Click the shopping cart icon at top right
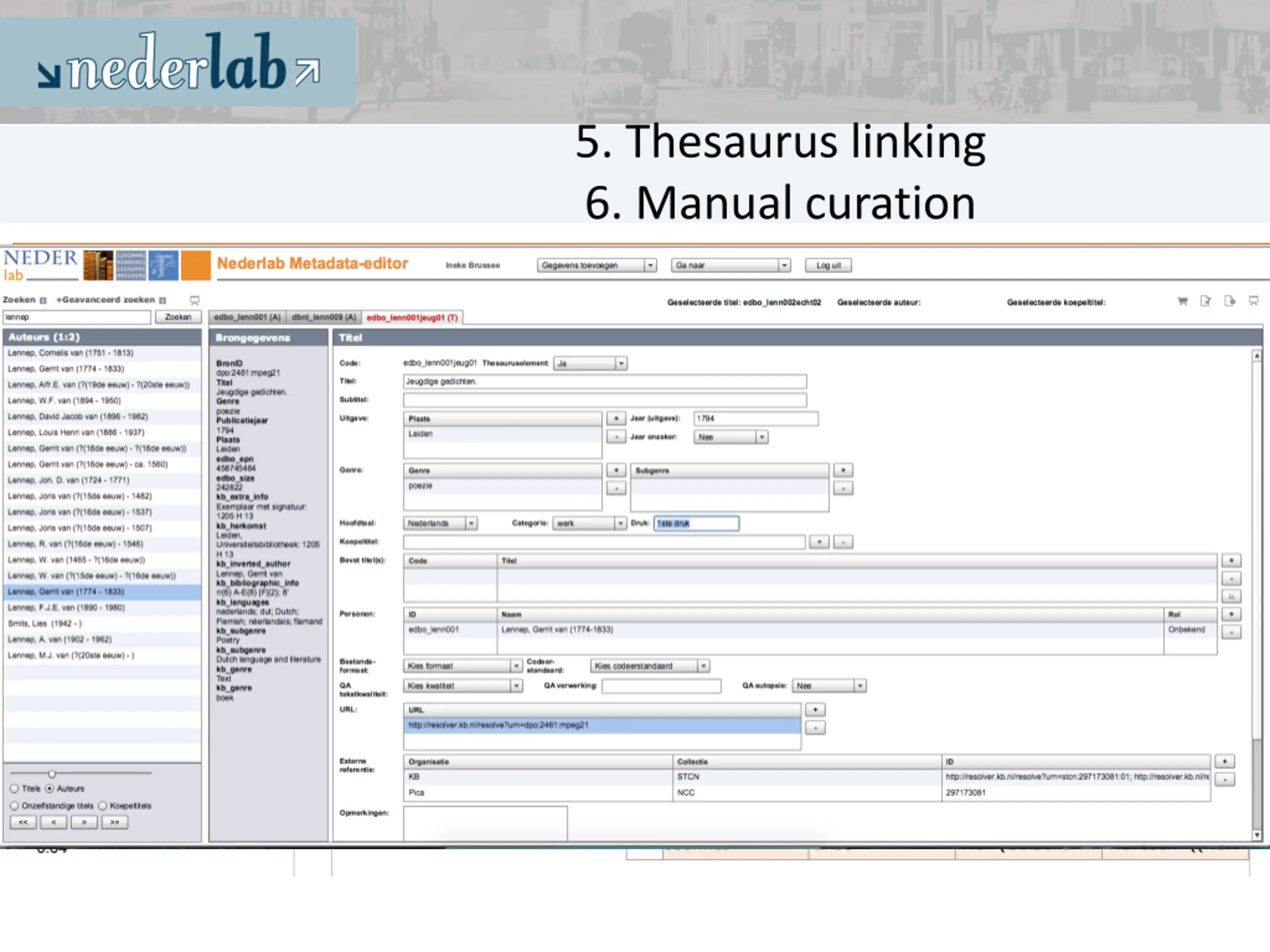The image size is (1270, 952). (1182, 301)
